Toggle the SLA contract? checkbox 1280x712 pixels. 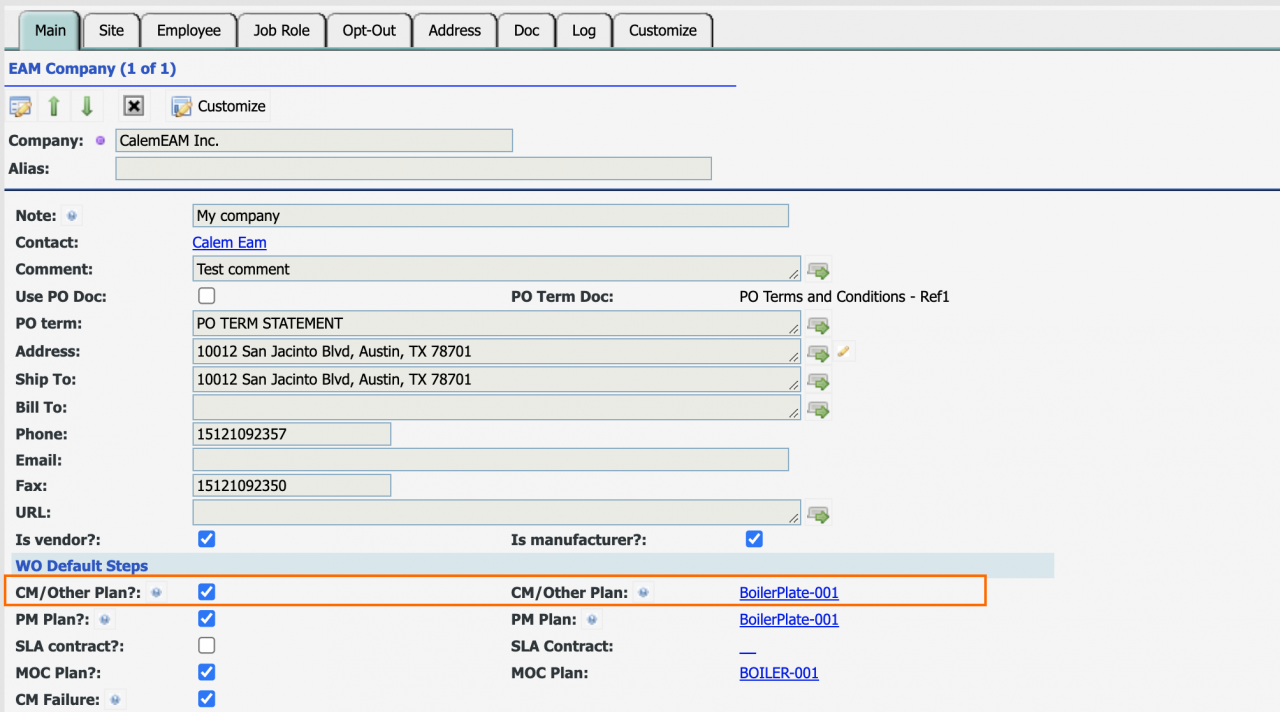coord(207,645)
